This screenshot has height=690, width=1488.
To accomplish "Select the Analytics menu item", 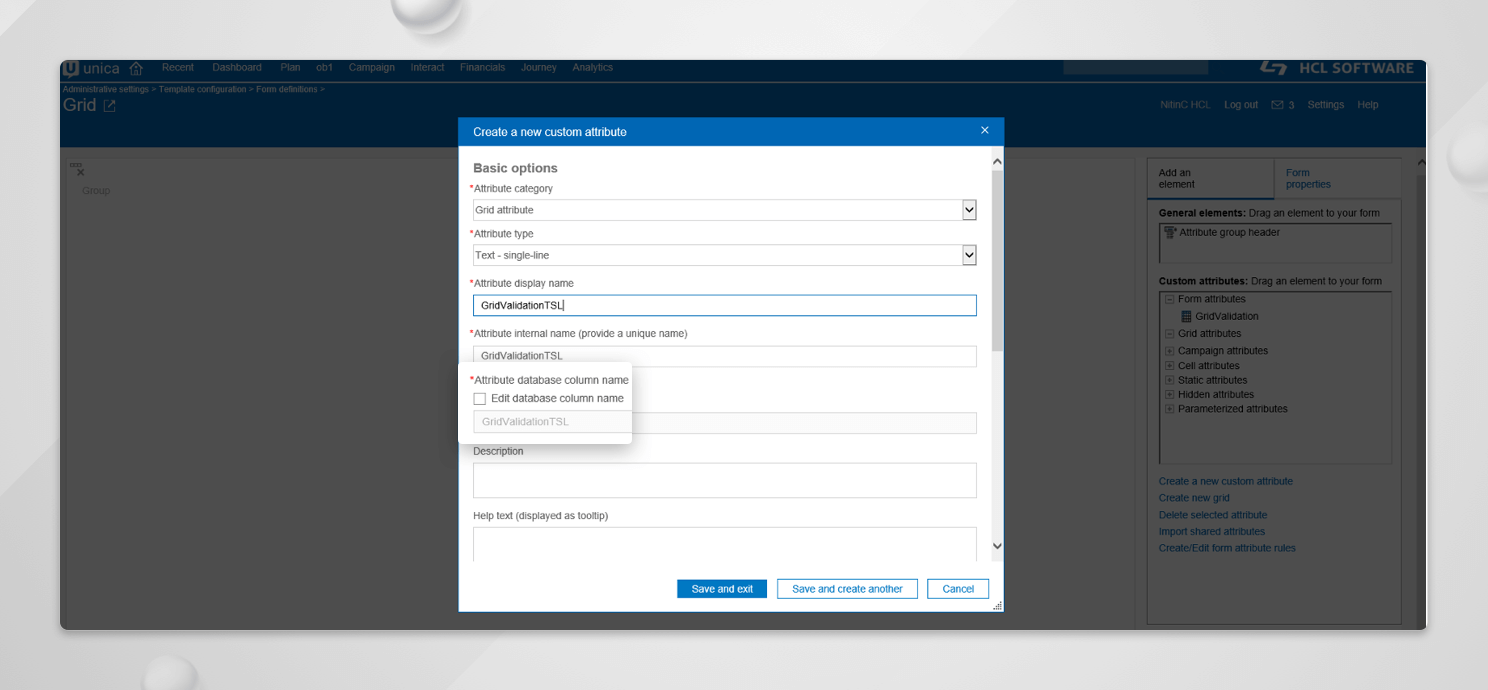I will click(592, 68).
